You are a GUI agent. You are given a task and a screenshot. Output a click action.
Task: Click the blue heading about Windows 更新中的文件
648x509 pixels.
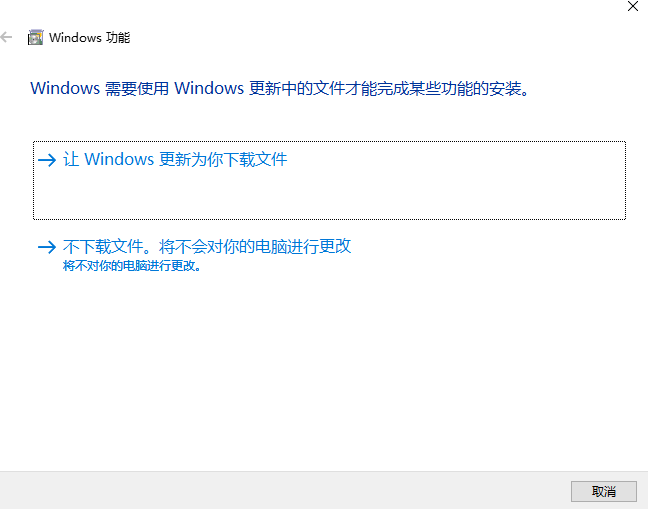point(280,88)
